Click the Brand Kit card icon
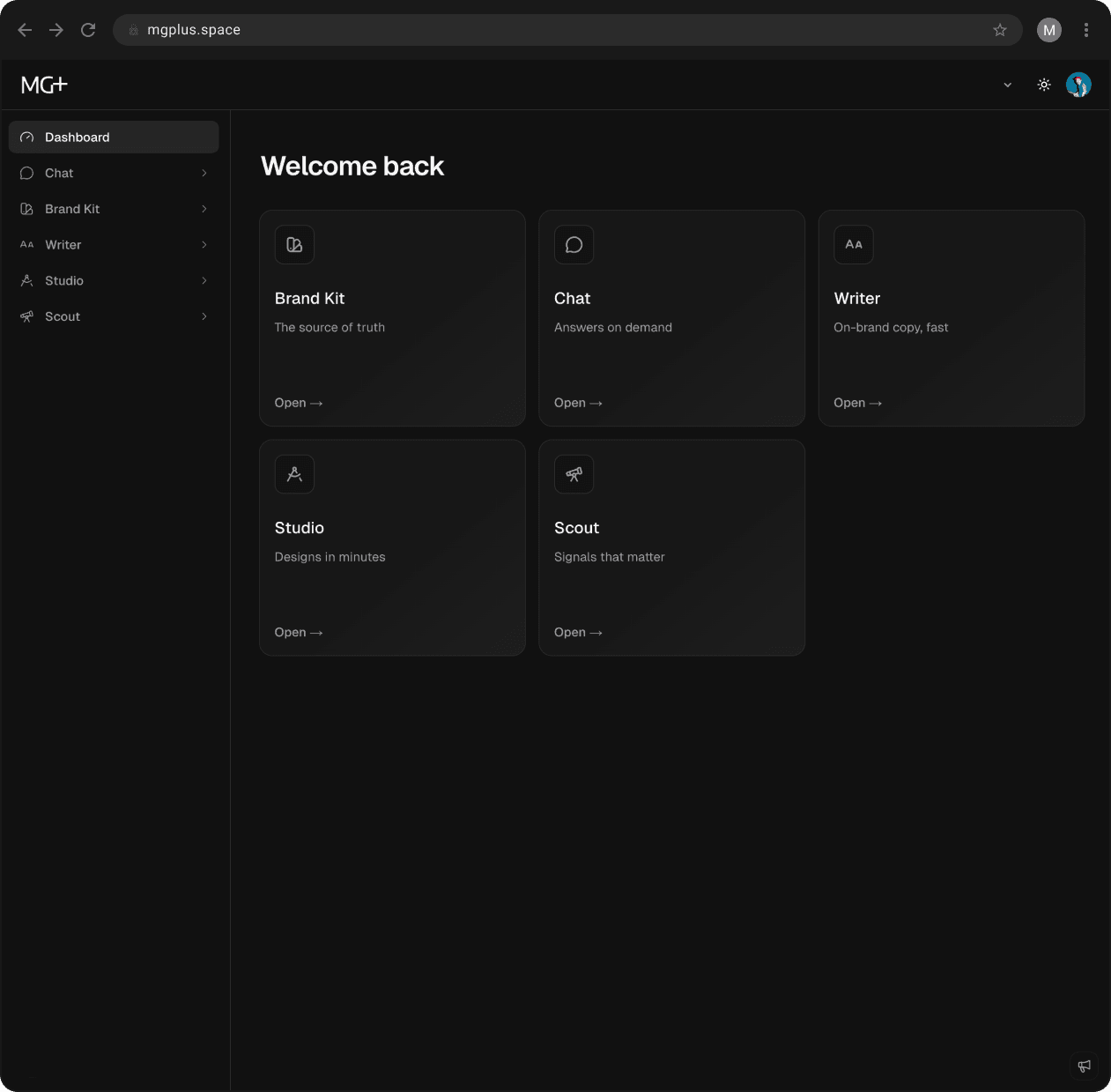Image resolution: width=1111 pixels, height=1092 pixels. tap(294, 244)
